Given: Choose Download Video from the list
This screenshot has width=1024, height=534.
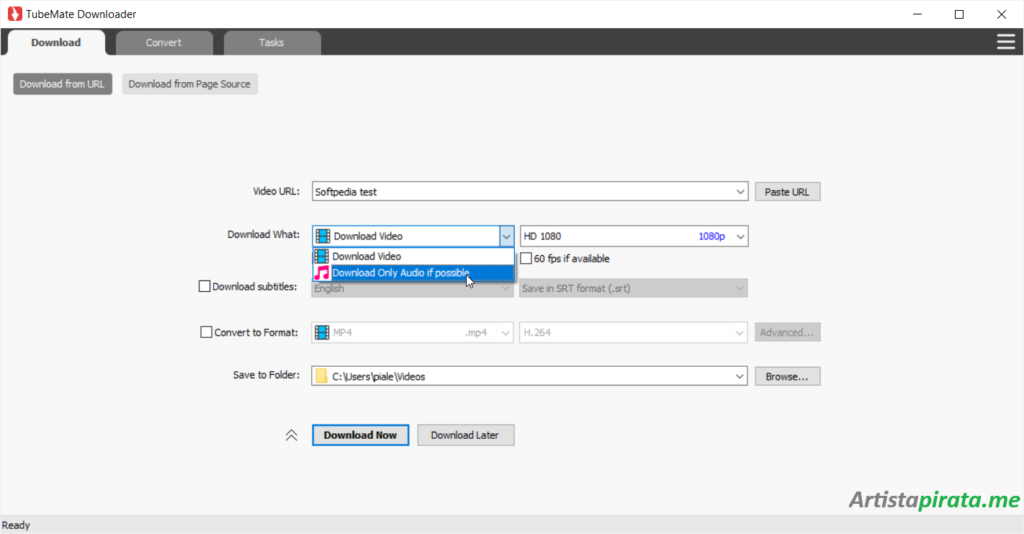Looking at the screenshot, I should pos(413,257).
